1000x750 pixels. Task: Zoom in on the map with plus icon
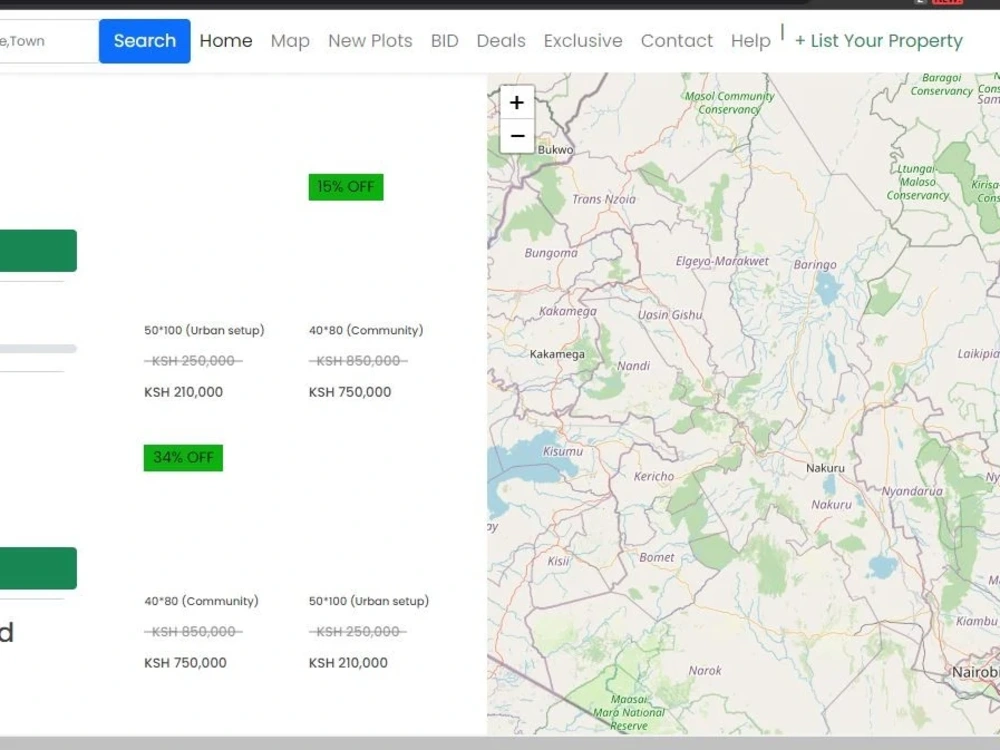tap(516, 102)
